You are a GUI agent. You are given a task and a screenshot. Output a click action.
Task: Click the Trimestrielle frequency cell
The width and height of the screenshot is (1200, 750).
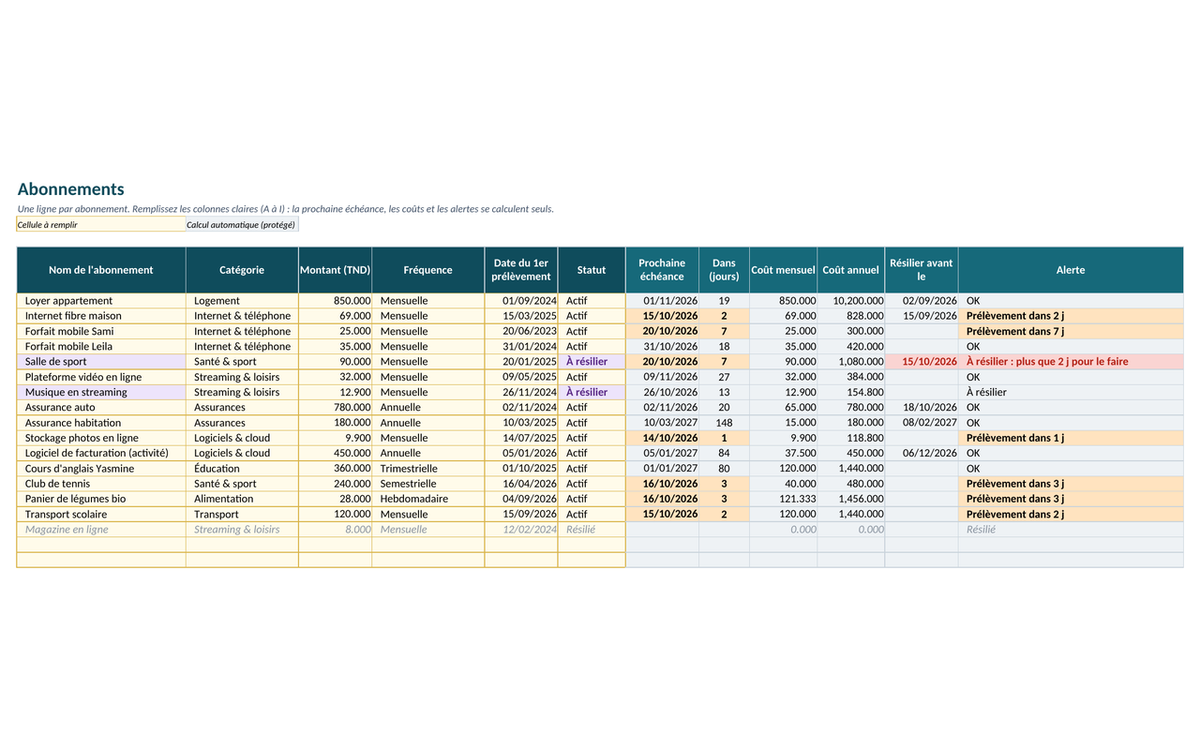click(x=428, y=469)
